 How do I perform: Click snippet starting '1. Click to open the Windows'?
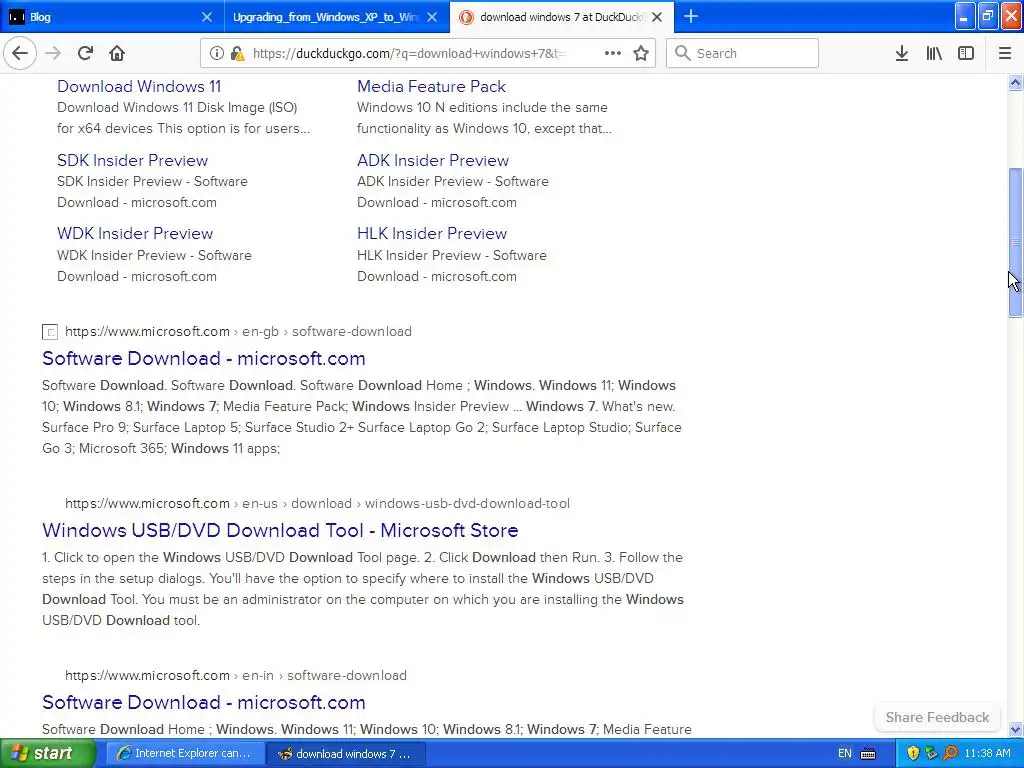coord(363,588)
